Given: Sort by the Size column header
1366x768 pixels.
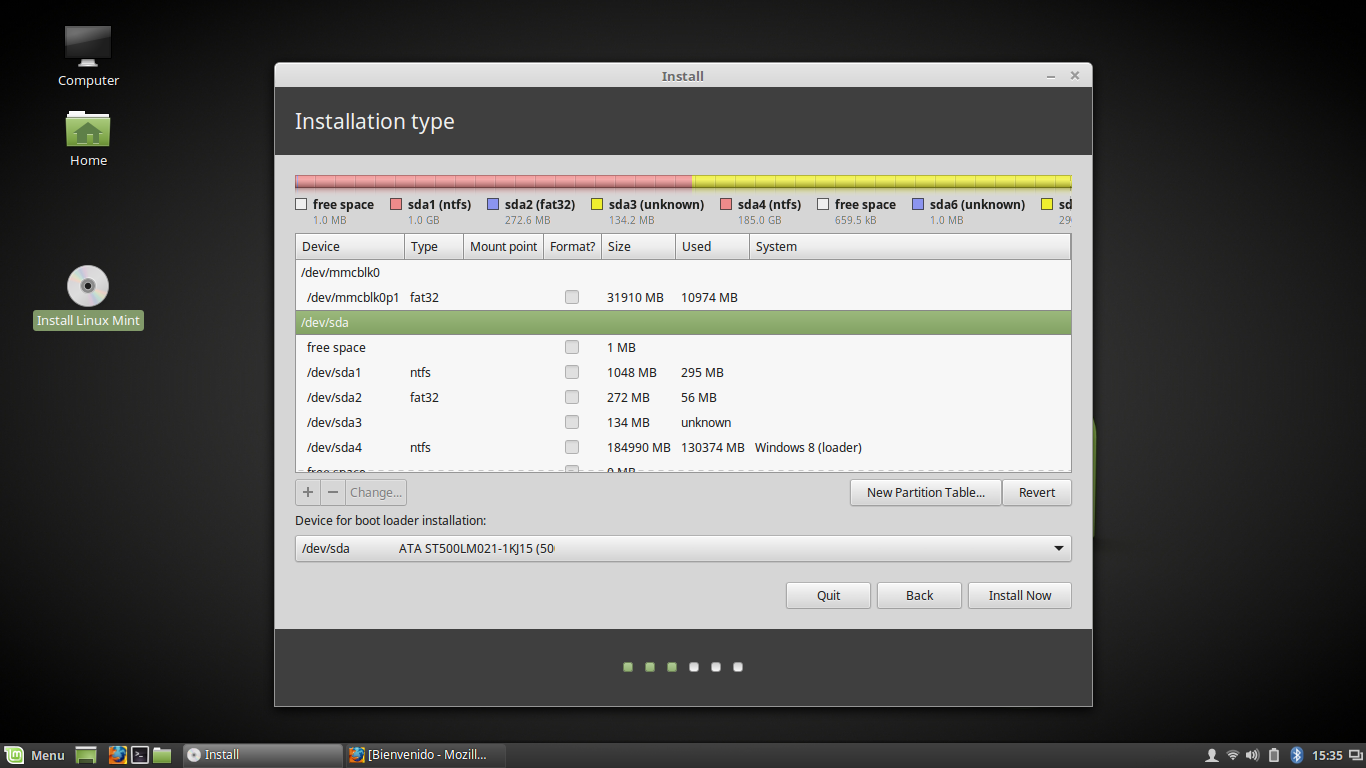Looking at the screenshot, I should coord(638,246).
